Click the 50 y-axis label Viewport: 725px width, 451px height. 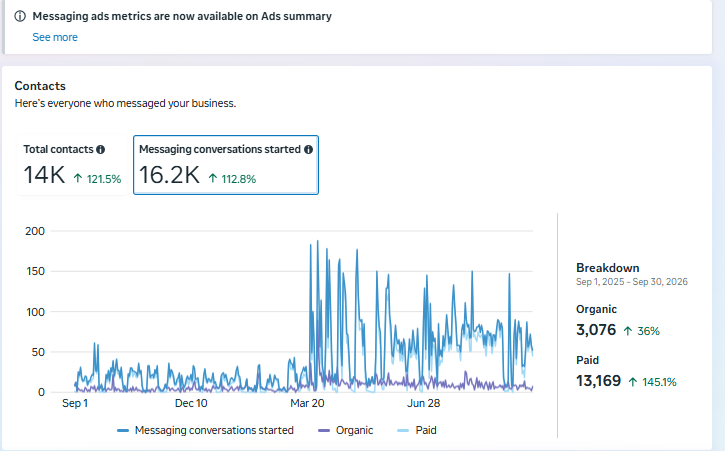(x=38, y=352)
